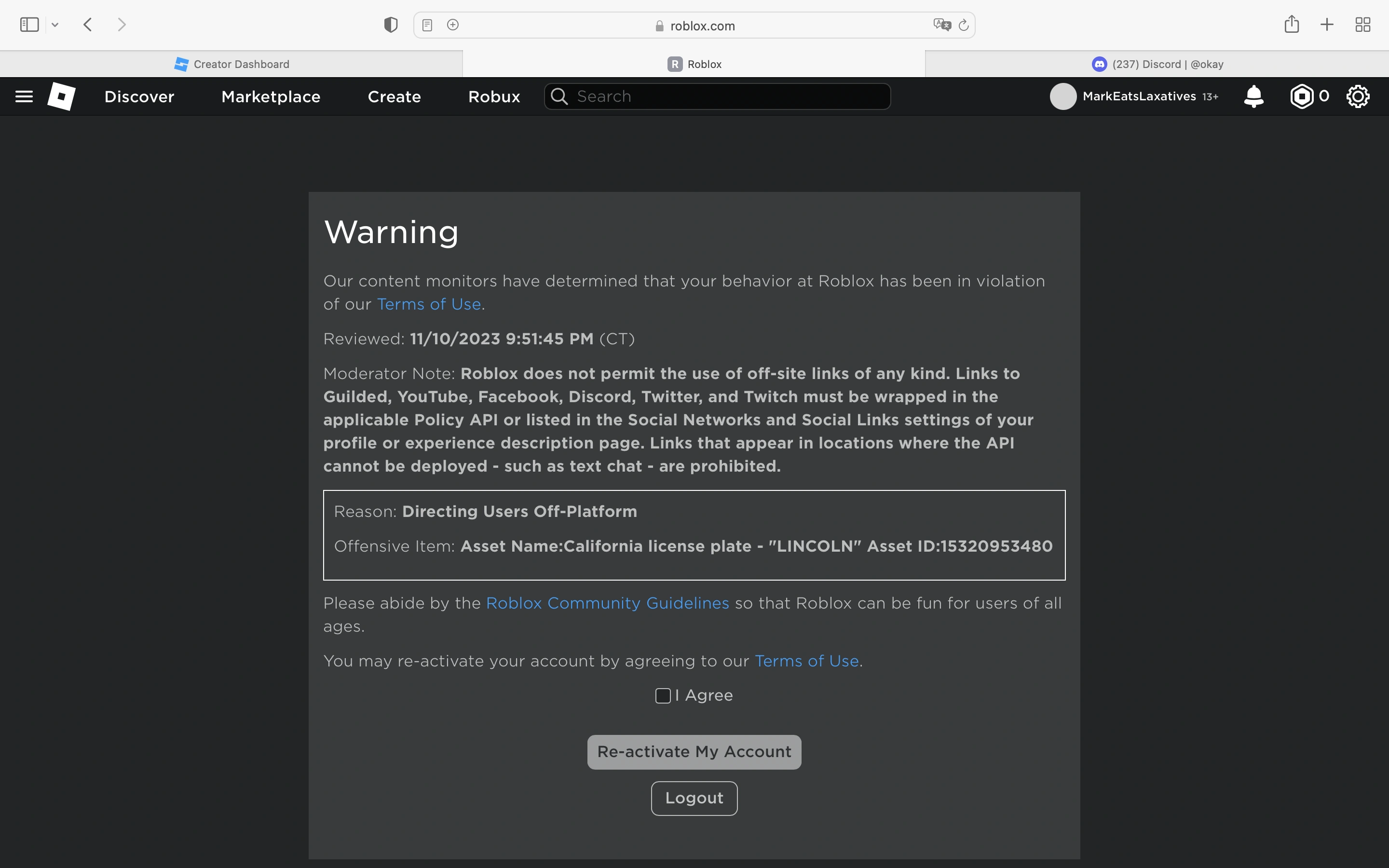Expand the sidebar dropdown chevron
This screenshot has height=868, width=1389.
tap(55, 25)
